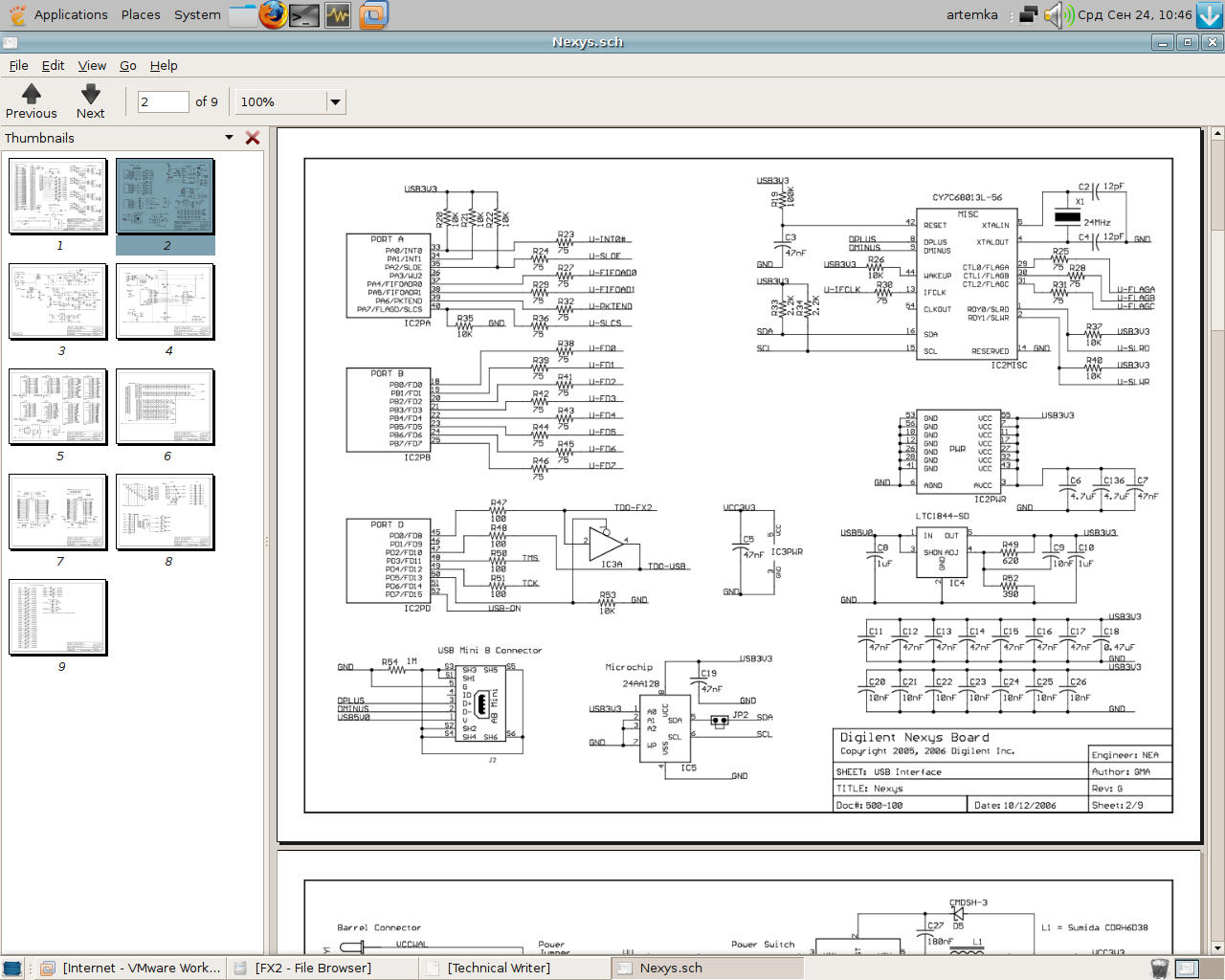Click the window menu icon in title bar
The width and height of the screenshot is (1225, 980).
tap(11, 42)
